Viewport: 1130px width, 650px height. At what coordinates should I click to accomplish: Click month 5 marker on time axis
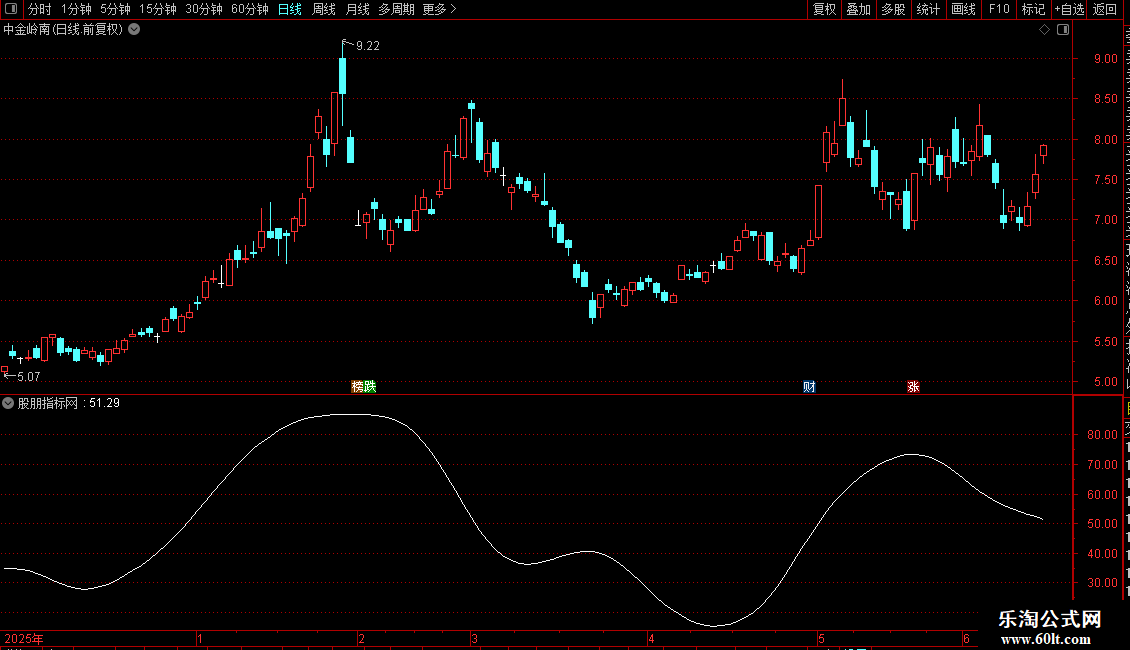(x=821, y=638)
